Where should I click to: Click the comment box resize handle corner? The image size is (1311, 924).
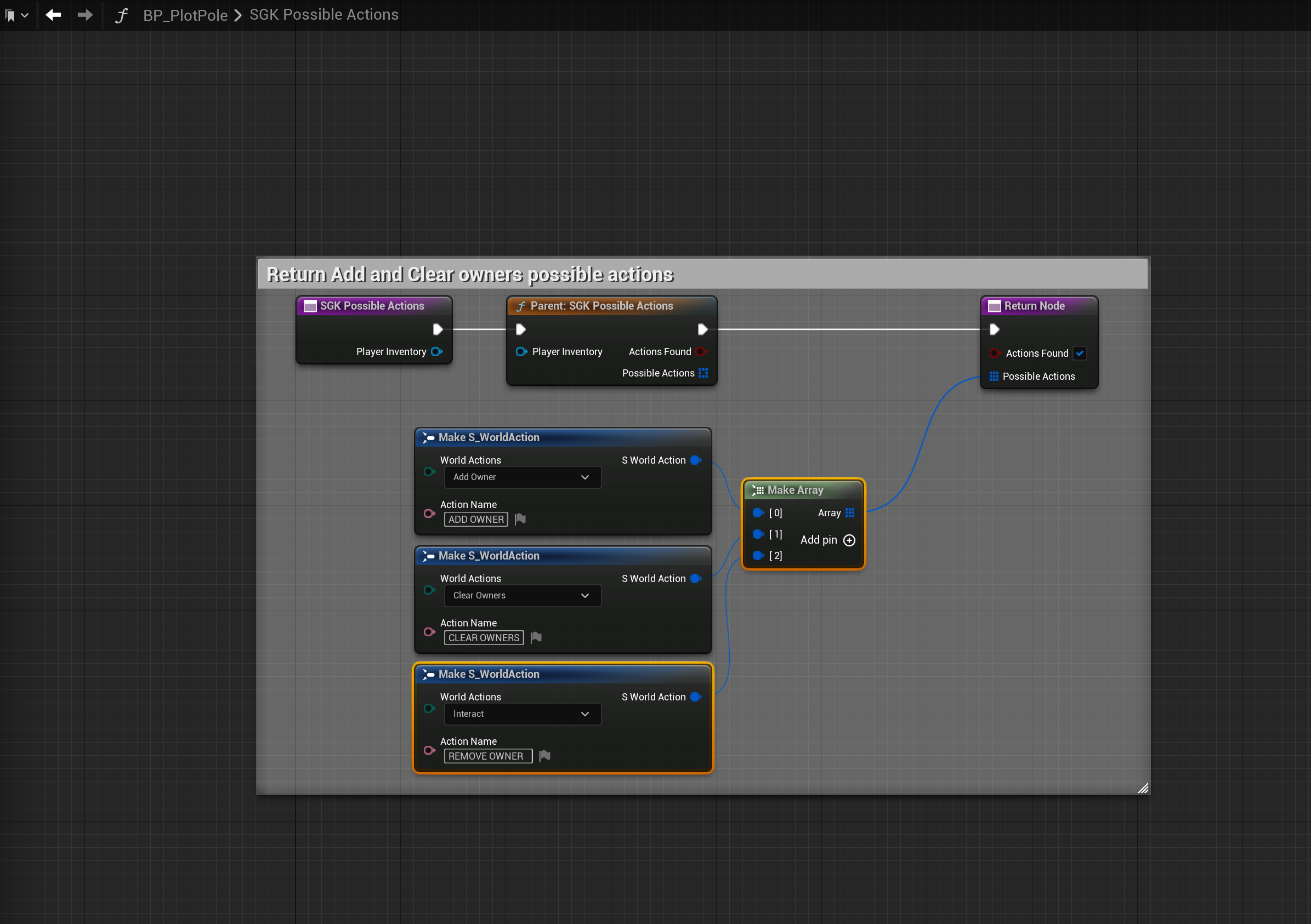pyautogui.click(x=1143, y=788)
